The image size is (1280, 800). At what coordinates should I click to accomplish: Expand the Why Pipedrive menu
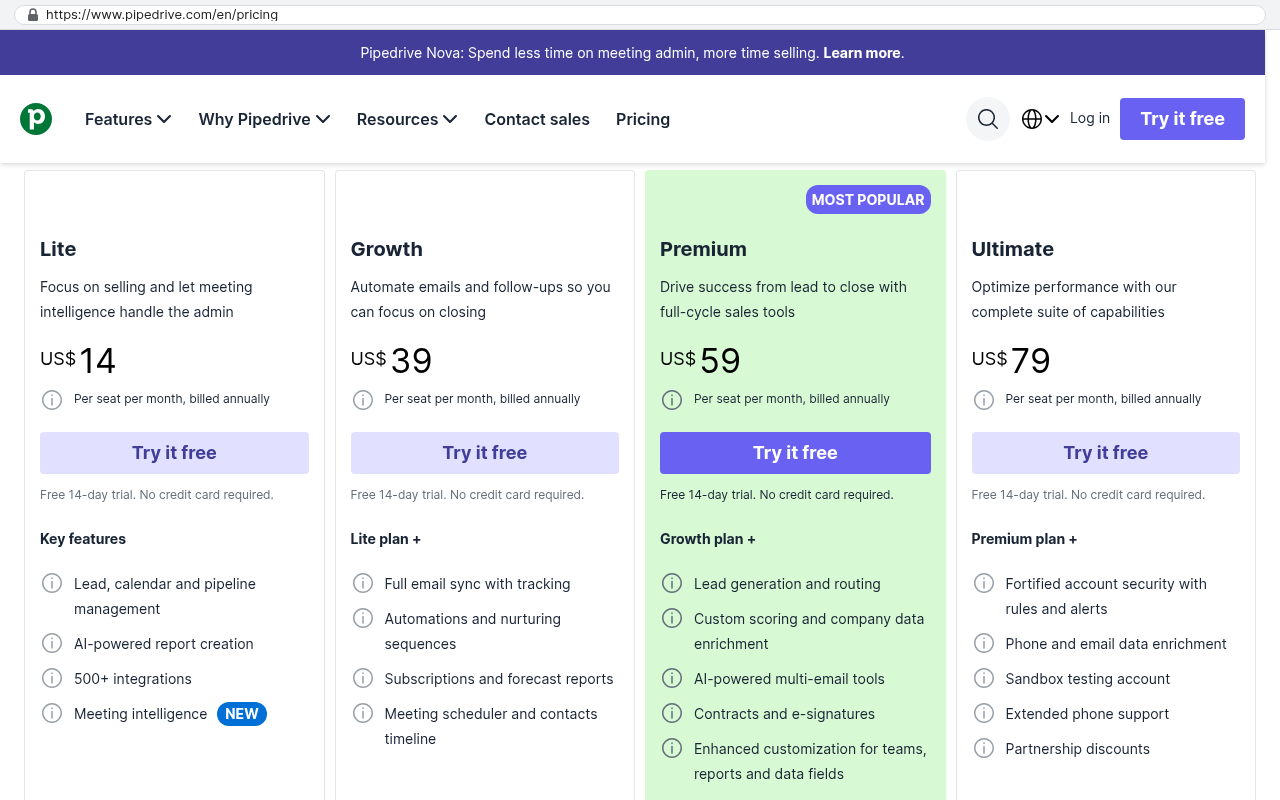(264, 119)
